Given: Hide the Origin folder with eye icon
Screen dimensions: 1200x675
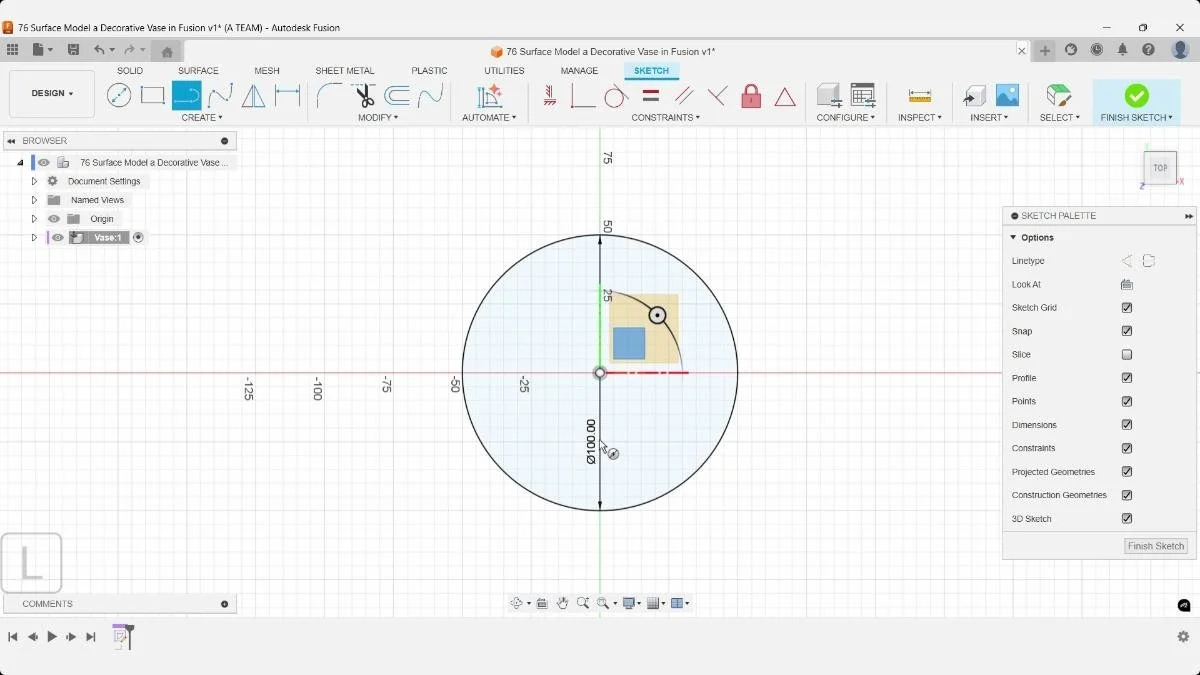Looking at the screenshot, I should point(54,219).
